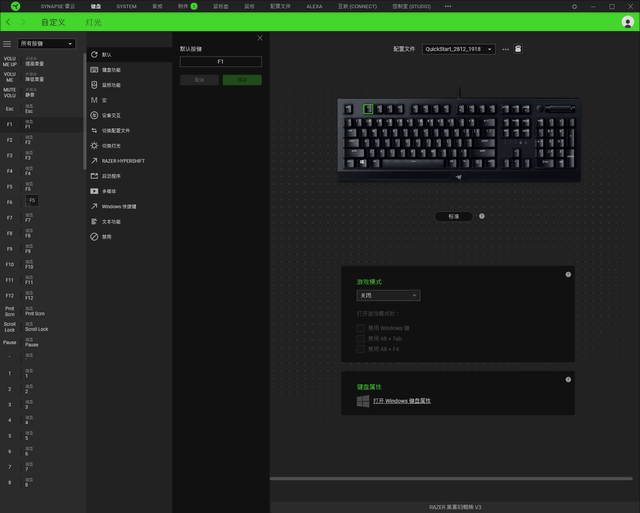Screen dimensions: 640x513
Task: Toggle the 禁用 Windows 键 checkbox
Action: 360,328
